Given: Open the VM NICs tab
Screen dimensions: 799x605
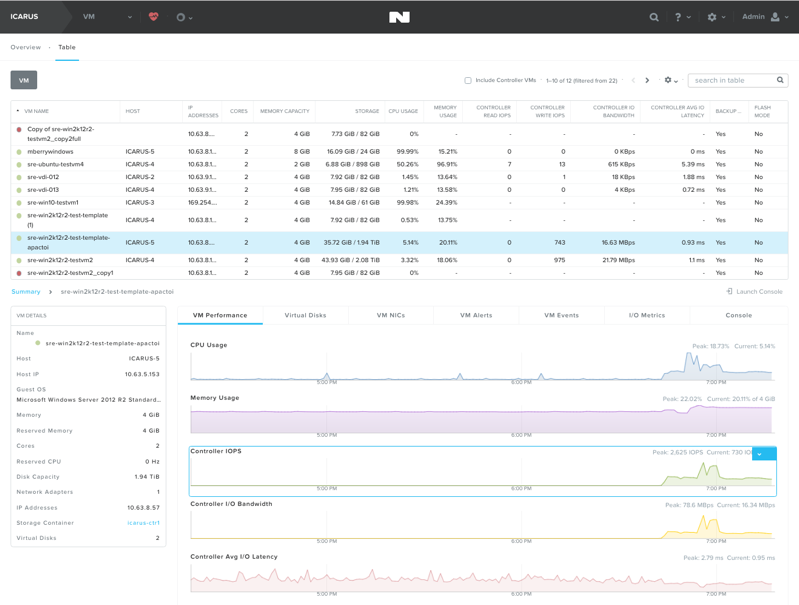Looking at the screenshot, I should point(391,315).
